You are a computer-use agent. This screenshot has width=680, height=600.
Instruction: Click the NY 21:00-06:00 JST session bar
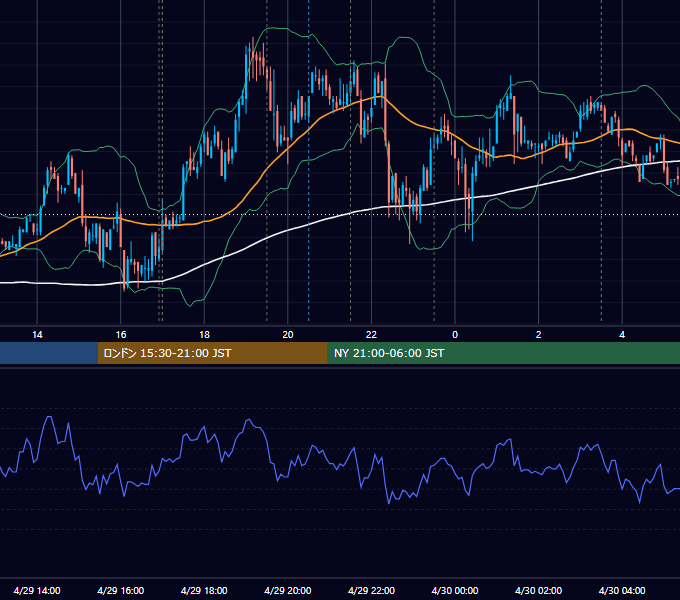pyautogui.click(x=503, y=353)
